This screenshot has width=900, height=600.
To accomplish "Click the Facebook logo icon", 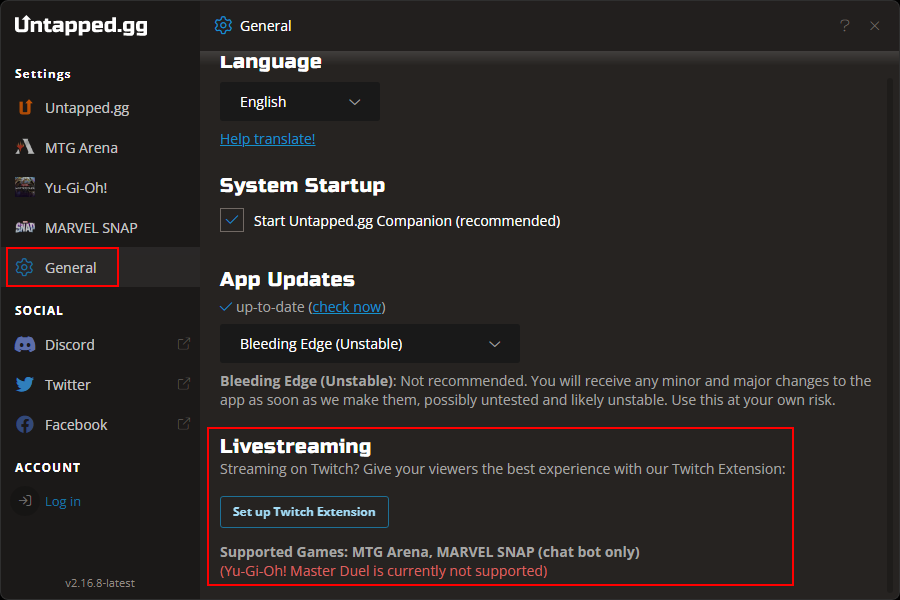I will (x=25, y=425).
